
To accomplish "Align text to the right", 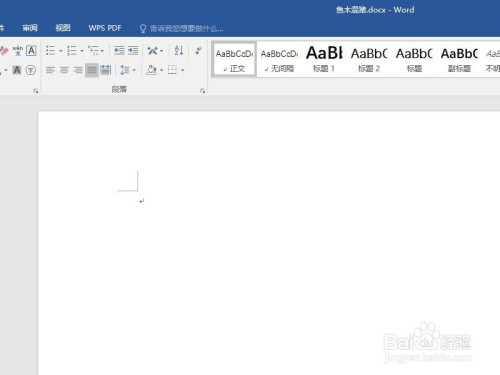I will click(78, 70).
